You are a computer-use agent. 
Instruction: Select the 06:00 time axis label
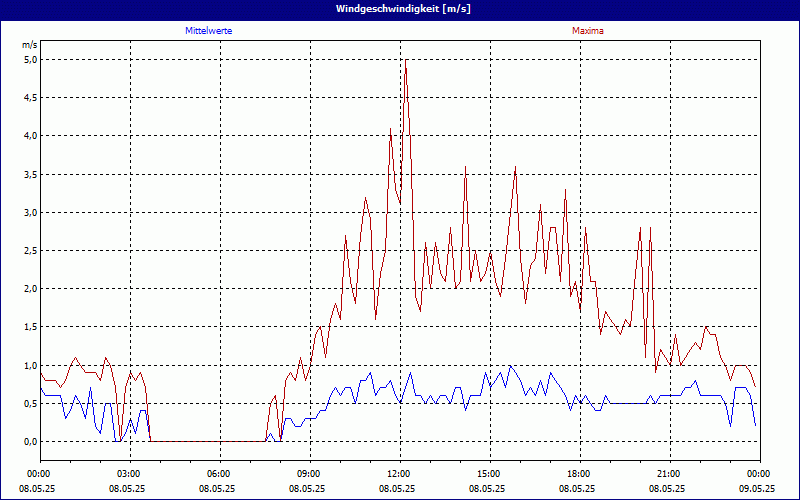(218, 474)
